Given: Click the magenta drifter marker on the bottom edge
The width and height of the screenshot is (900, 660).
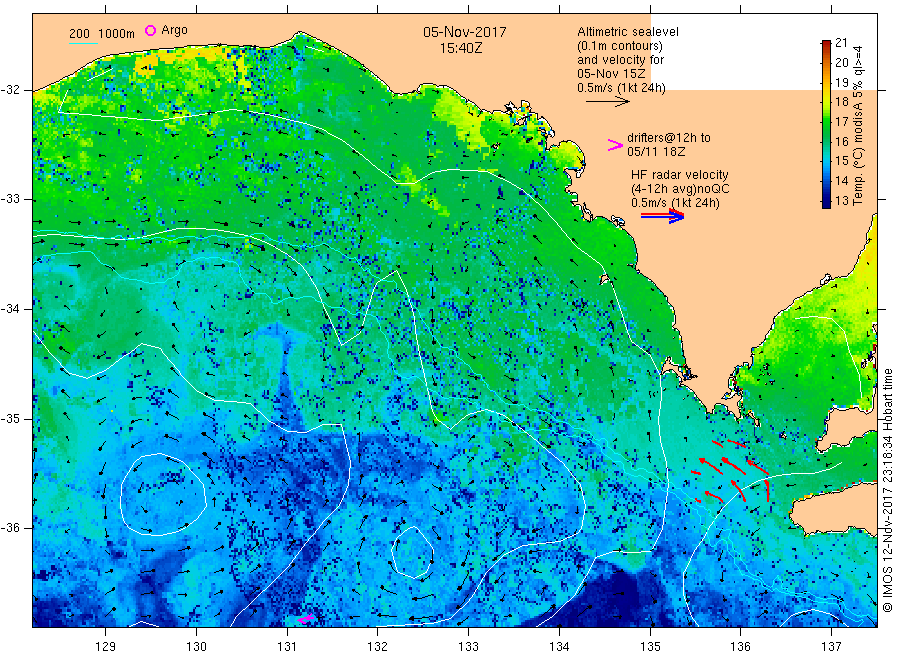Looking at the screenshot, I should (305, 620).
